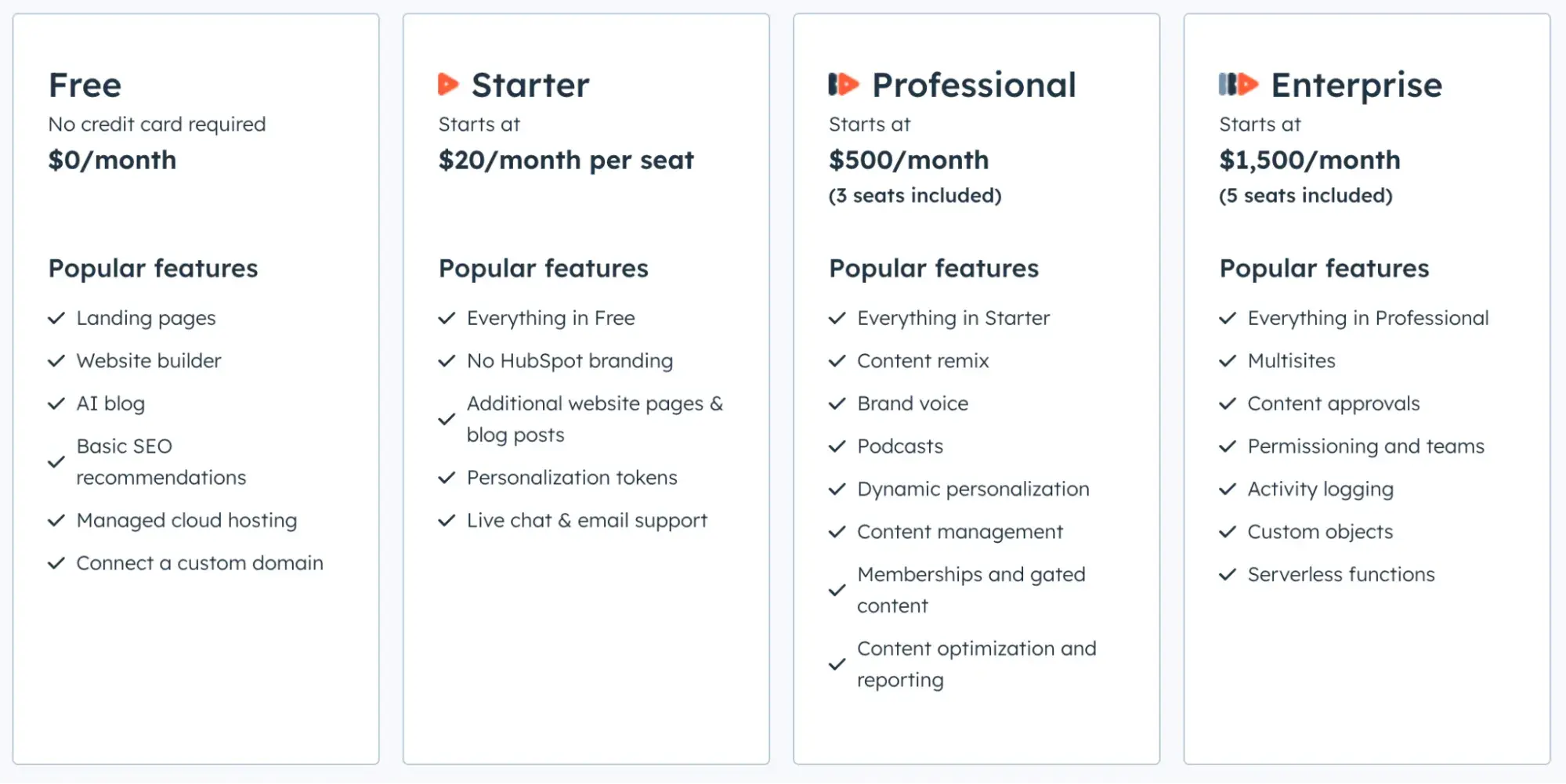Click the Personalization tokens feature text
Screen dimensions: 1566x784
(x=572, y=478)
